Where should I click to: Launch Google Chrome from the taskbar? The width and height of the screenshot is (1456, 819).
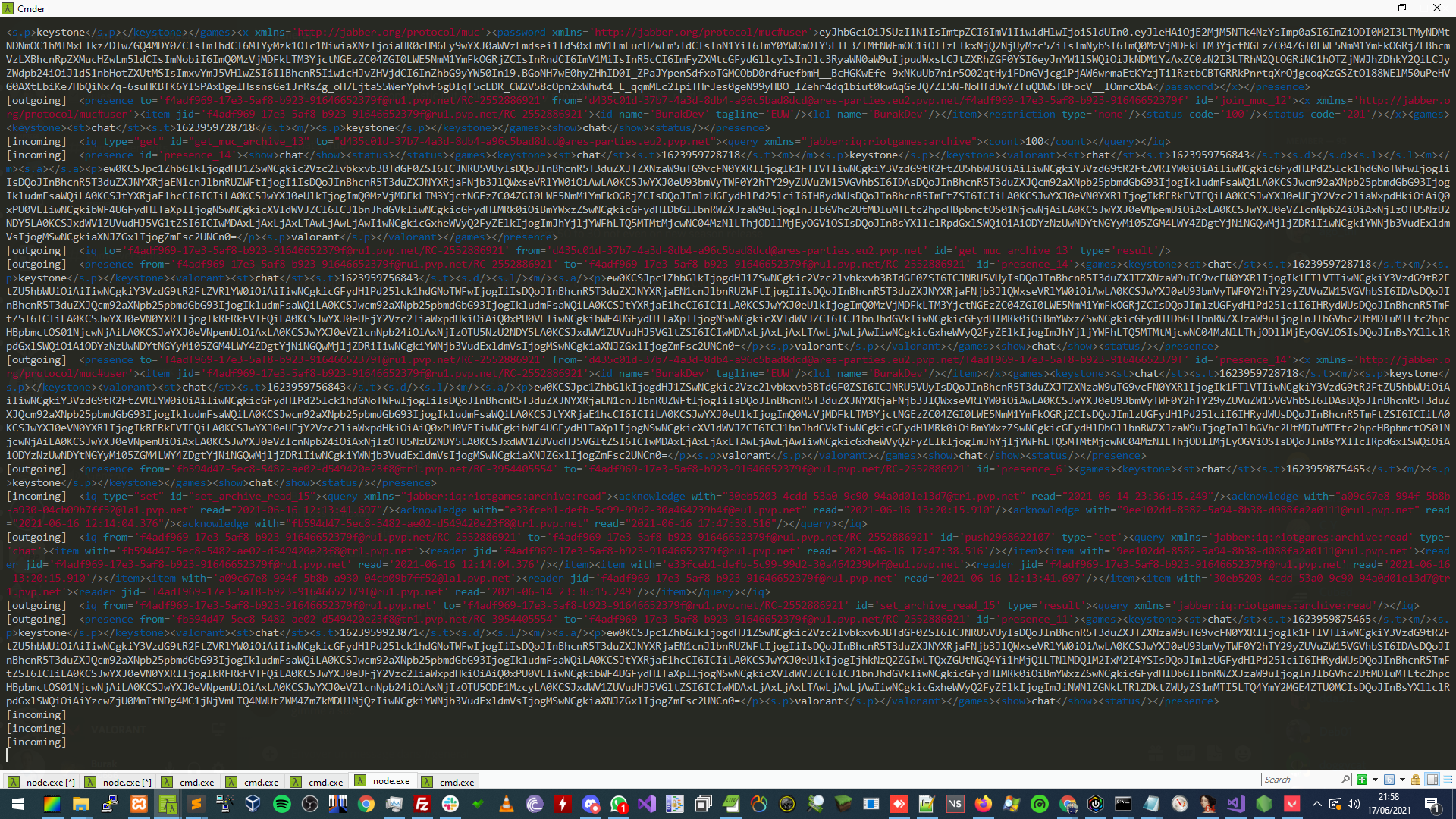click(366, 804)
